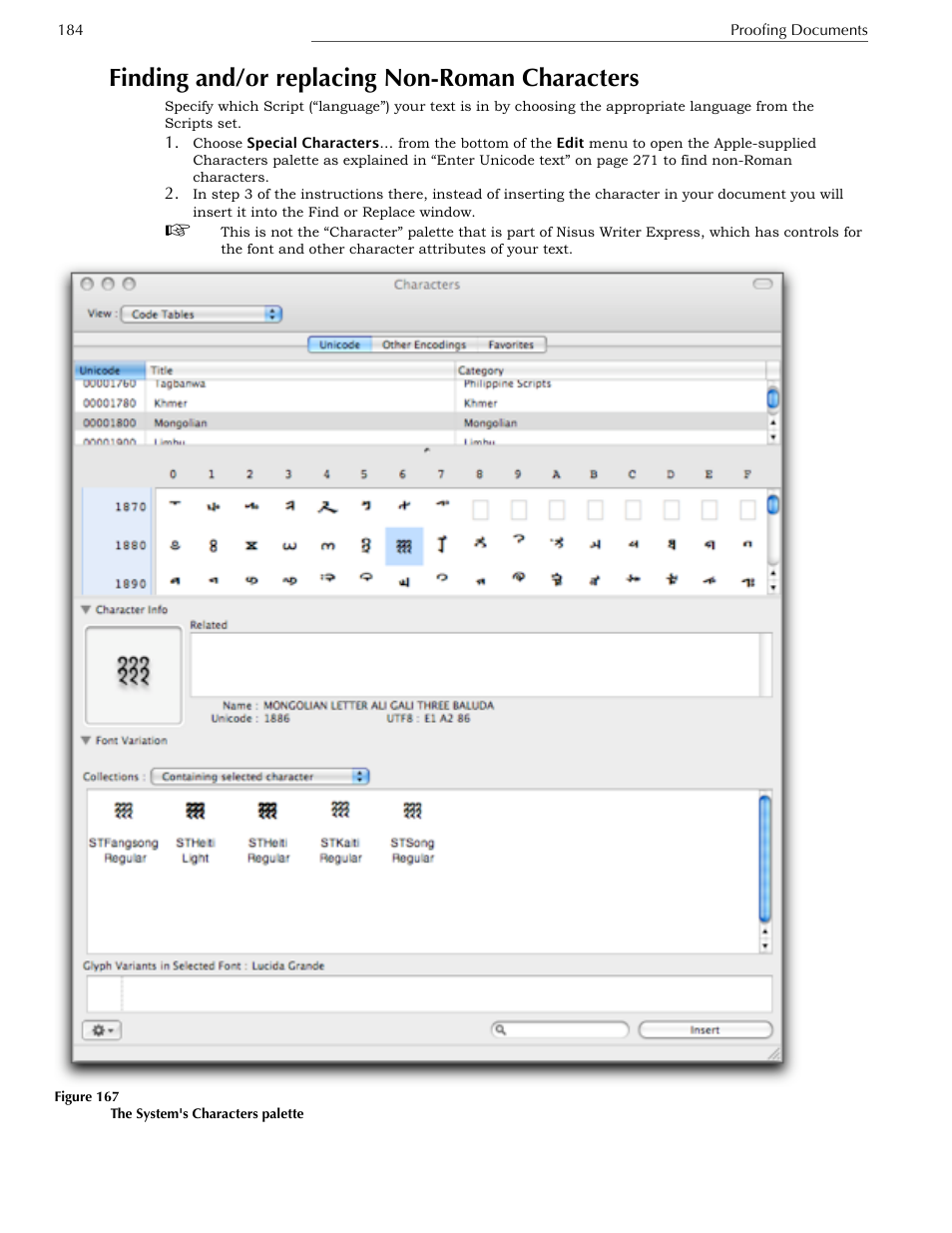Select glyph in row 1870 column 4
This screenshot has height=1233, width=952.
(x=327, y=507)
